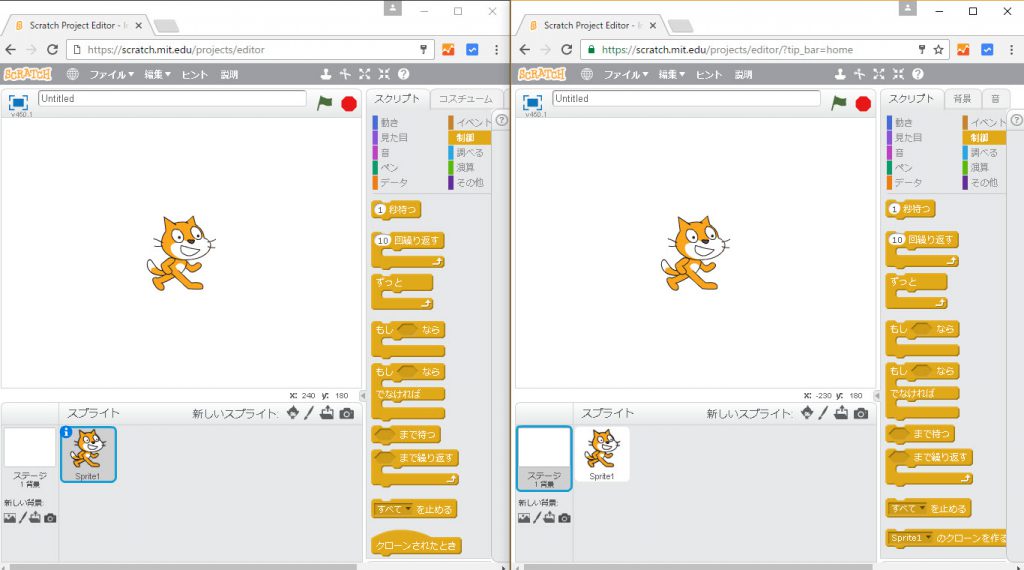
Task: Select shrink sprite tool in right window
Action: pos(898,74)
